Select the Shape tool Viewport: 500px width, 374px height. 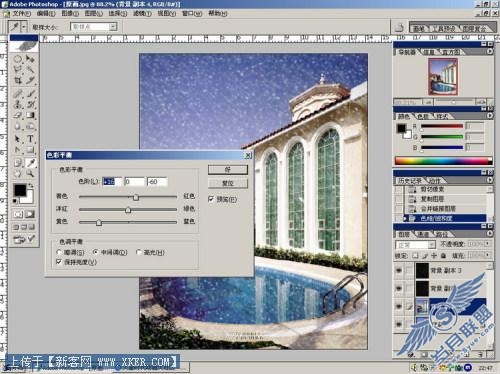pos(30,150)
